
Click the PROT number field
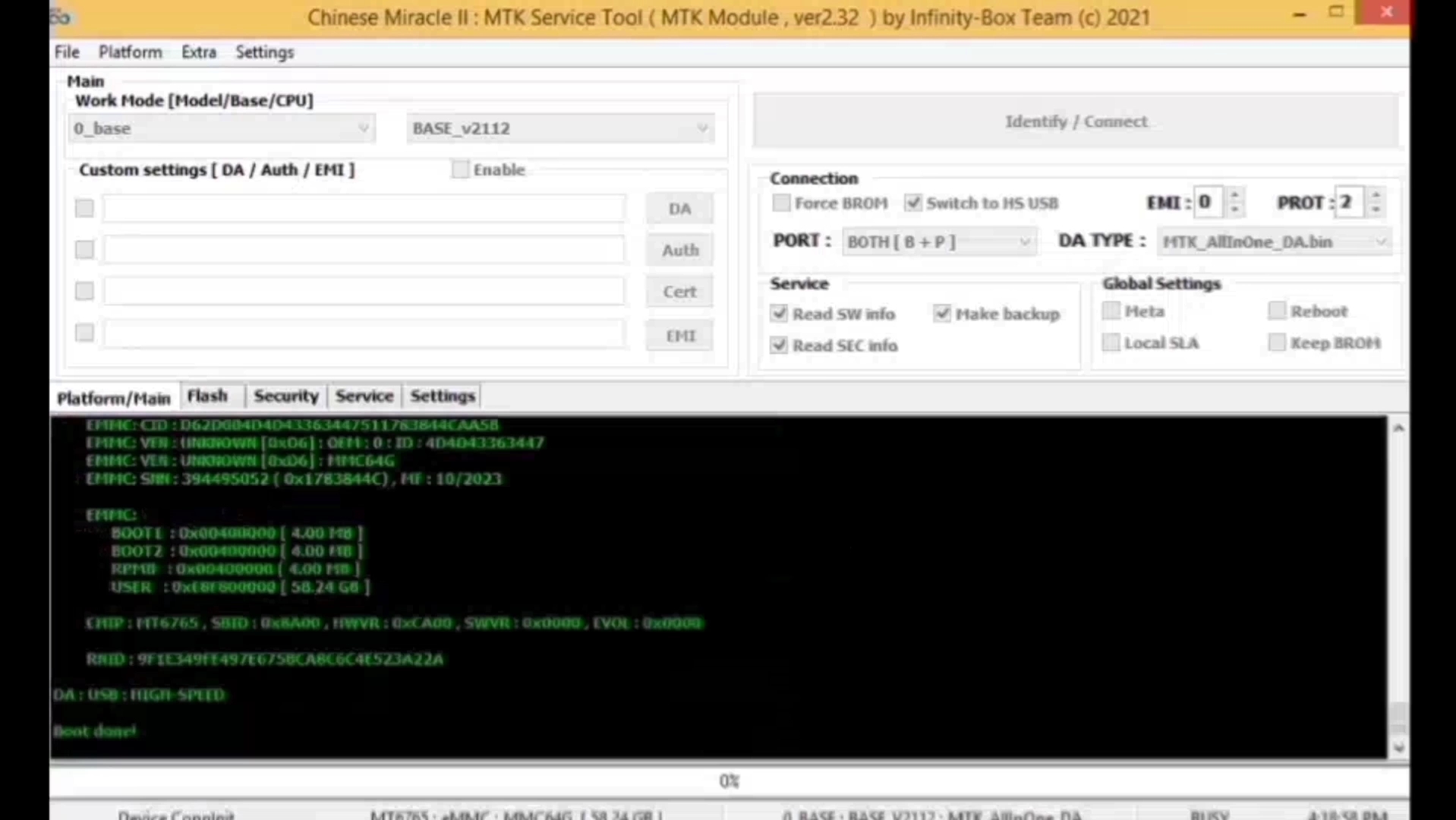[1350, 202]
